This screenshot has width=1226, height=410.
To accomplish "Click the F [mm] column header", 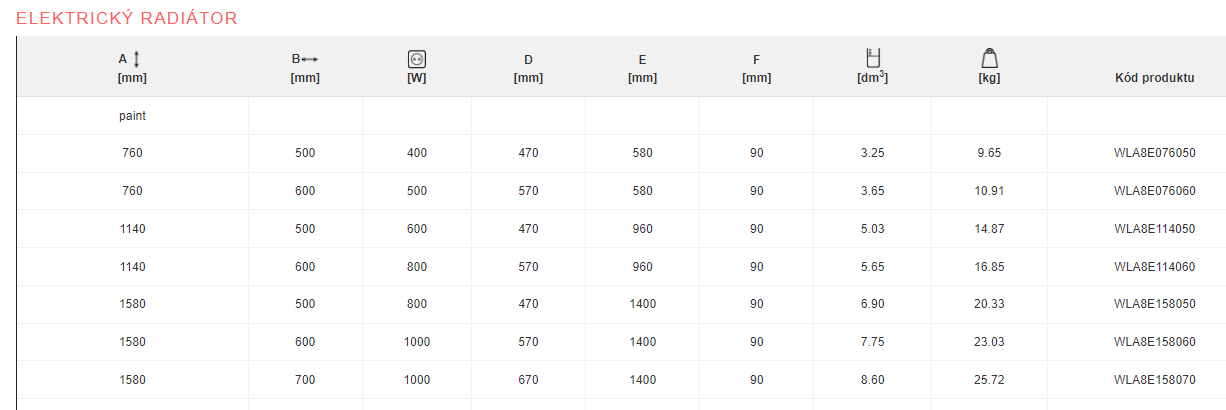I will click(x=756, y=68).
